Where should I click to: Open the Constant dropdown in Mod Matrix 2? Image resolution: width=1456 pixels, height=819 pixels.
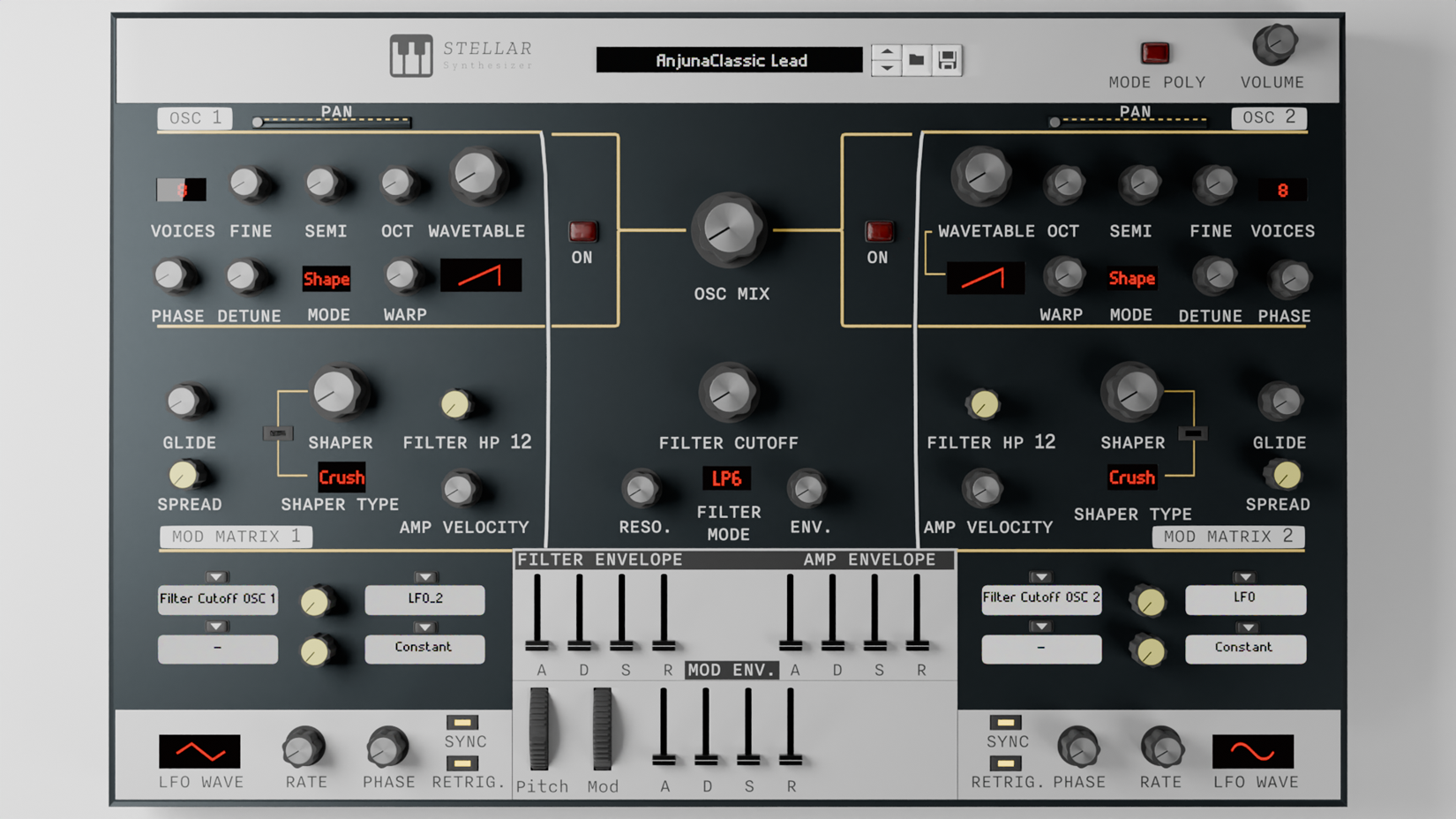(x=1245, y=648)
